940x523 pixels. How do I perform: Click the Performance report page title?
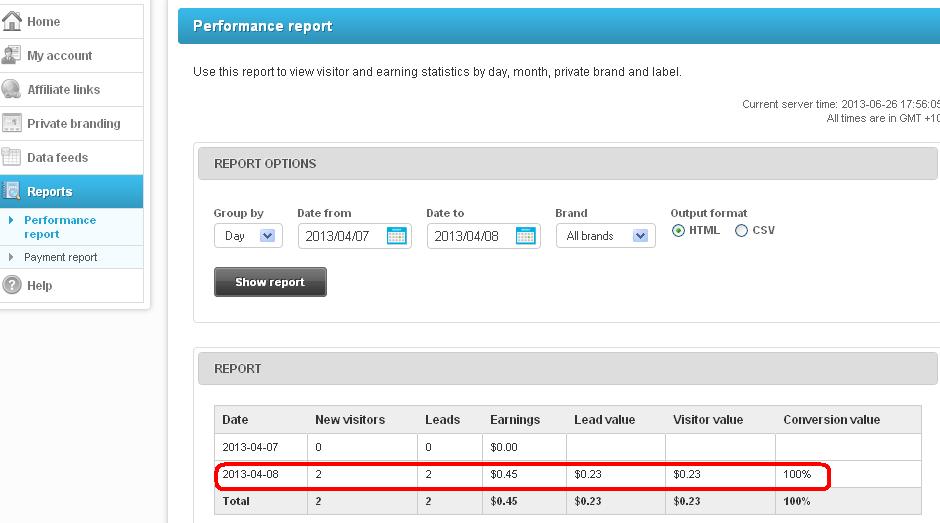tap(263, 26)
